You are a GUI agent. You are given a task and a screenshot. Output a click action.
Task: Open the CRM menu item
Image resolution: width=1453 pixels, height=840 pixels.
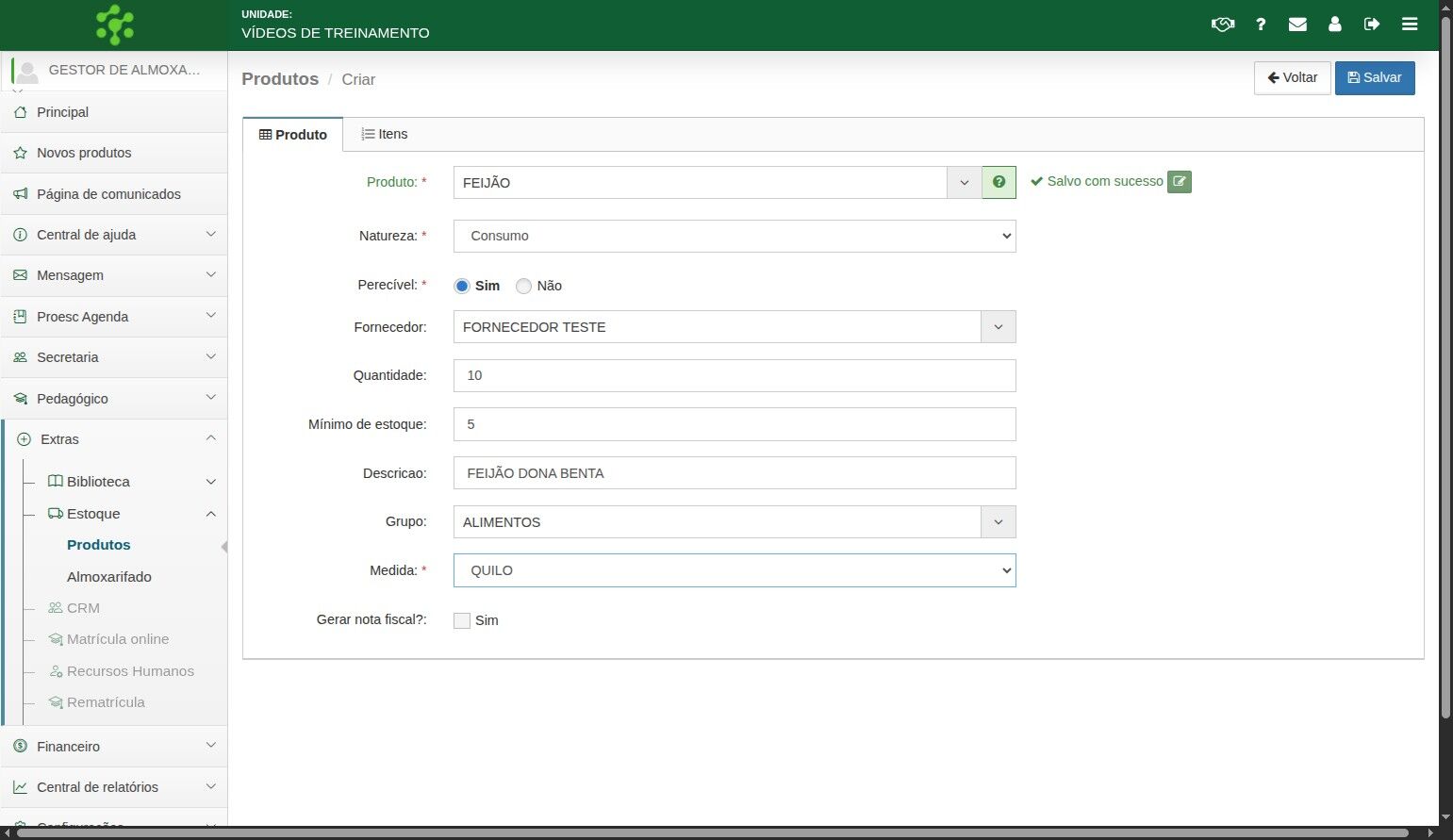click(x=83, y=608)
